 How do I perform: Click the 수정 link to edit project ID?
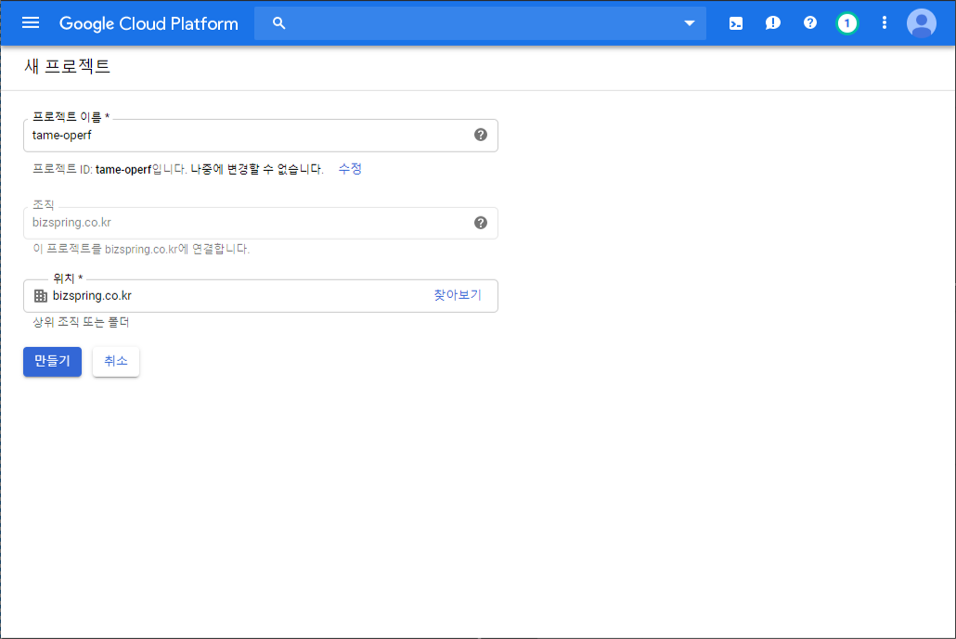coord(350,169)
